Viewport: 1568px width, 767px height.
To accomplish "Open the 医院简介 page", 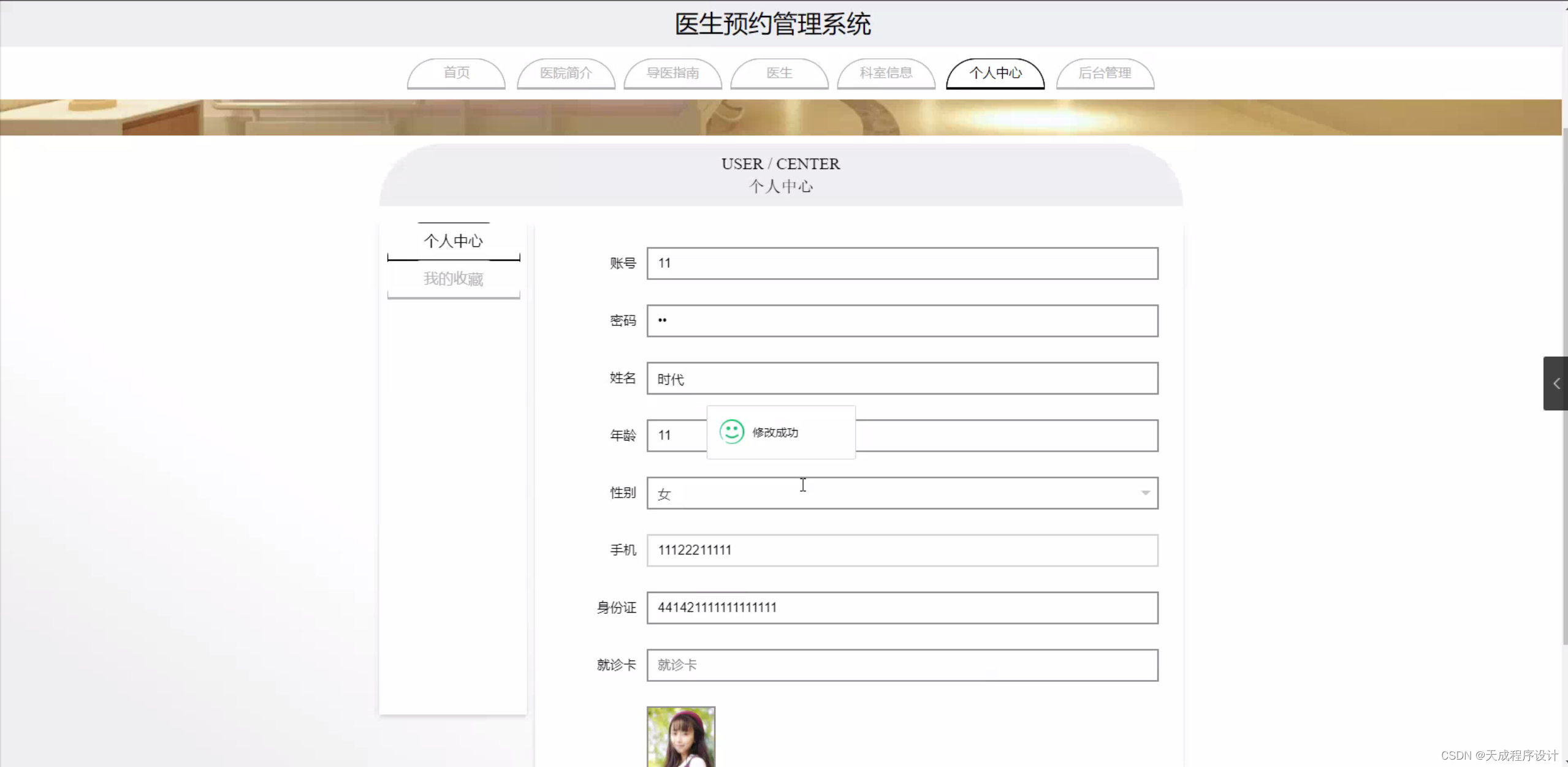I will (x=565, y=73).
